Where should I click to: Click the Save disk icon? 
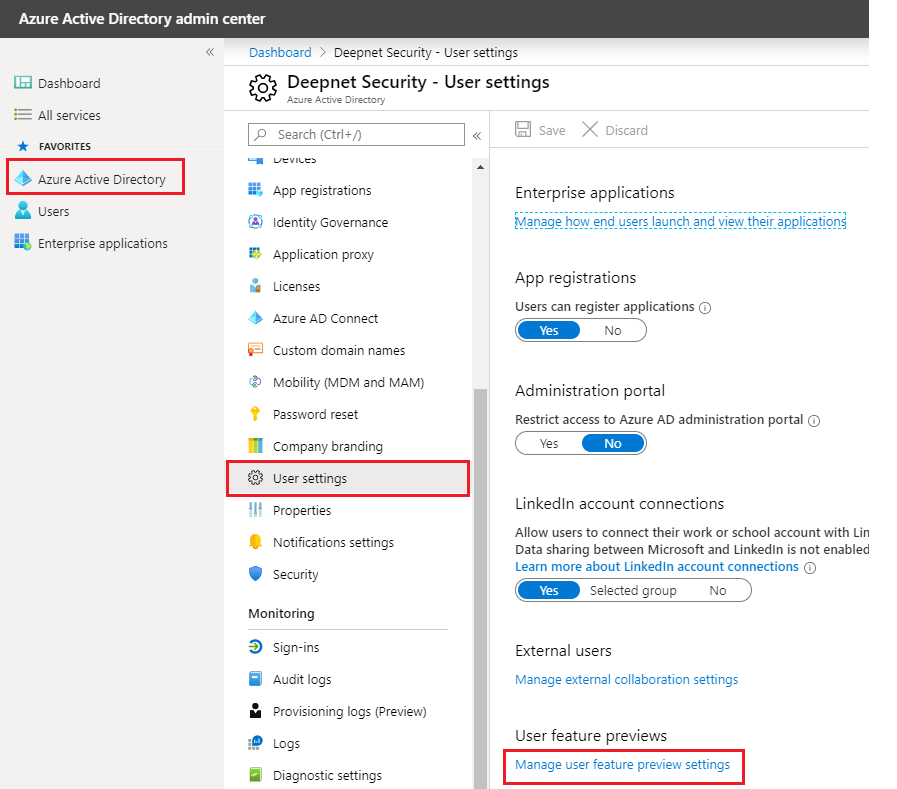(x=523, y=130)
